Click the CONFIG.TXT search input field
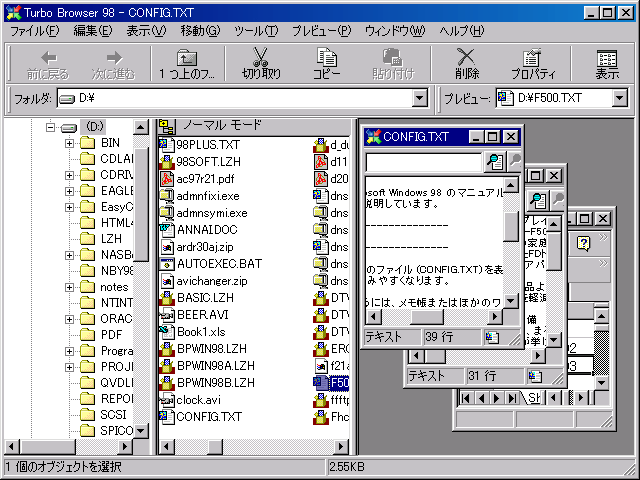640x480 pixels. click(x=423, y=162)
